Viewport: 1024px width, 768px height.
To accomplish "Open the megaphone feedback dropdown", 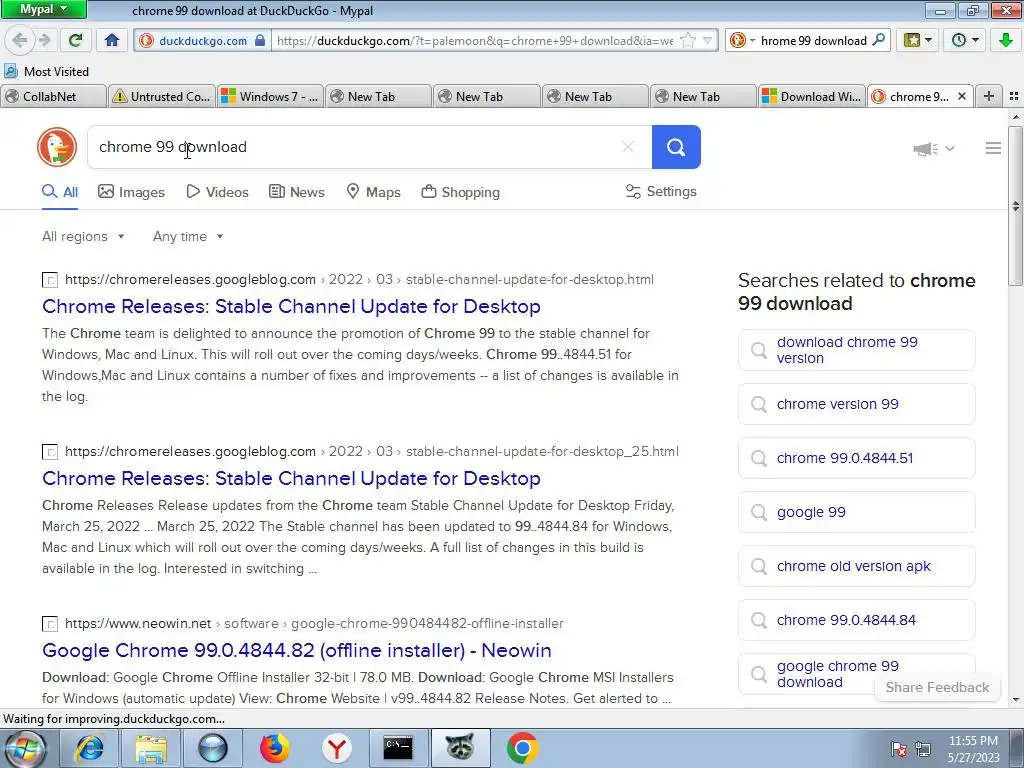I will [934, 149].
